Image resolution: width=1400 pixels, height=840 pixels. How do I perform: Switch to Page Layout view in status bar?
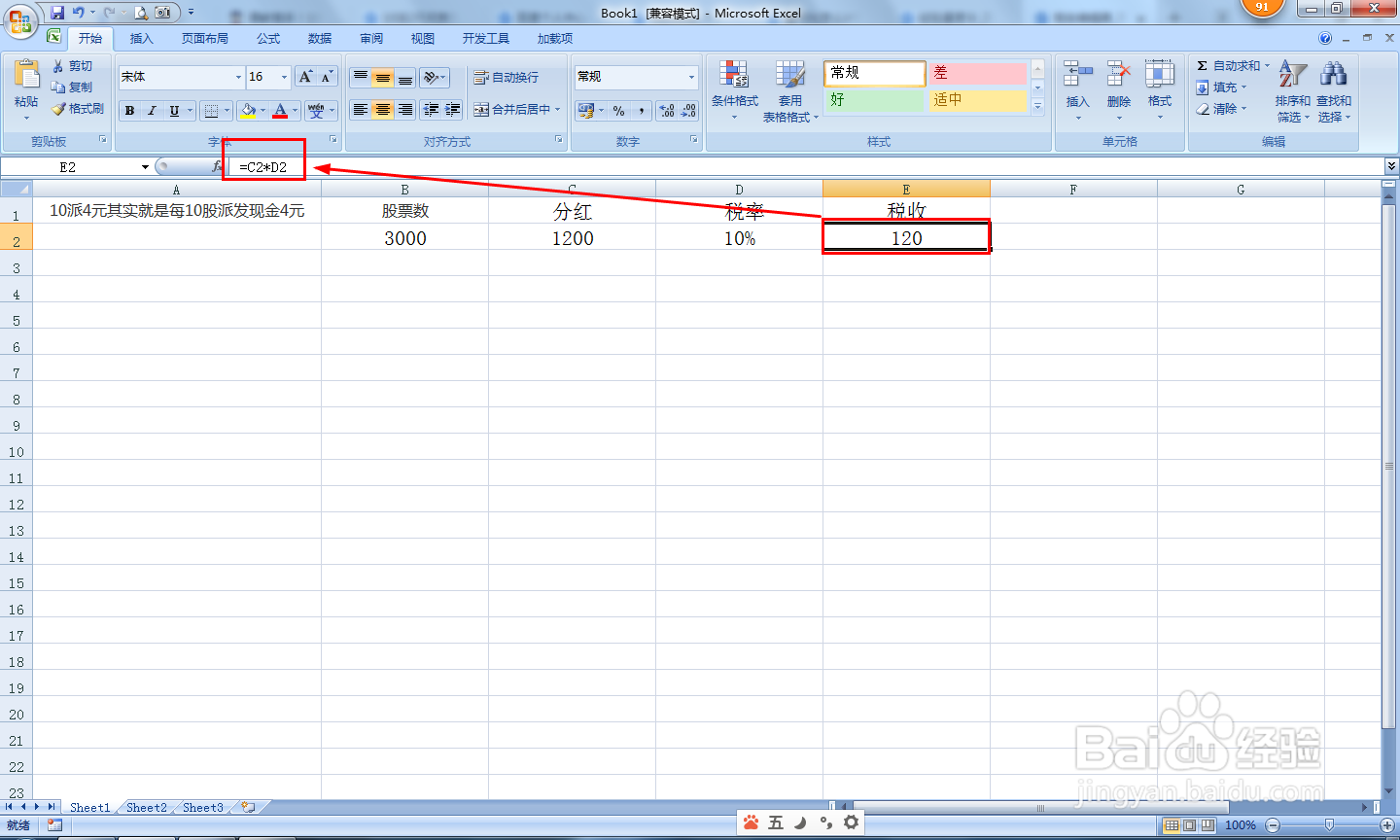point(1190,825)
